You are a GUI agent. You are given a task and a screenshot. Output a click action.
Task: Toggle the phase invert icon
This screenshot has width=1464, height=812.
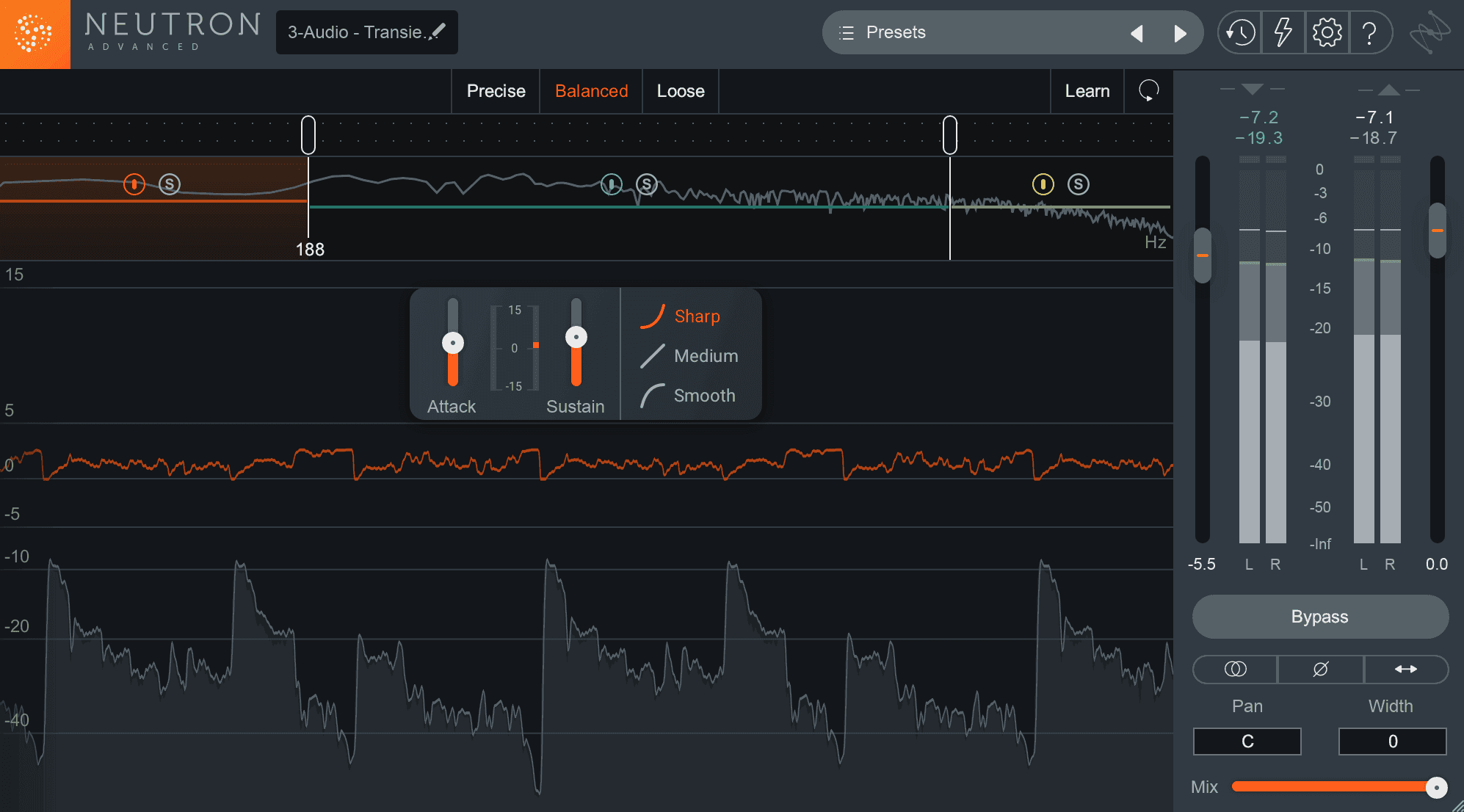(x=1320, y=669)
